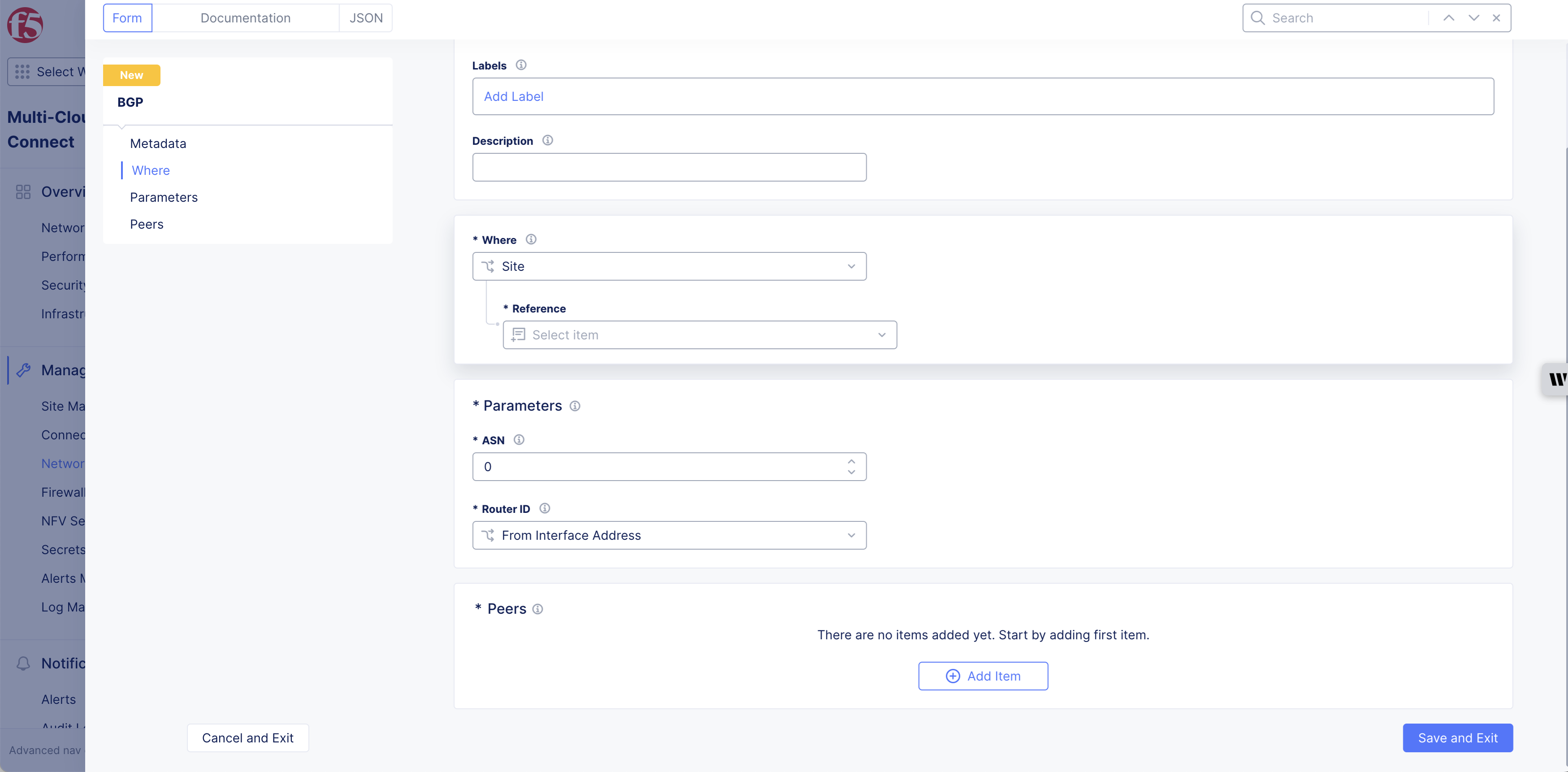Click Add Item under Peers

click(x=983, y=676)
